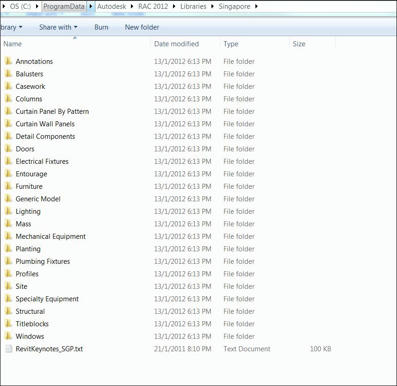The height and width of the screenshot is (386, 397).
Task: Select the Curtain Panel By Pattern name
Action: tap(52, 111)
